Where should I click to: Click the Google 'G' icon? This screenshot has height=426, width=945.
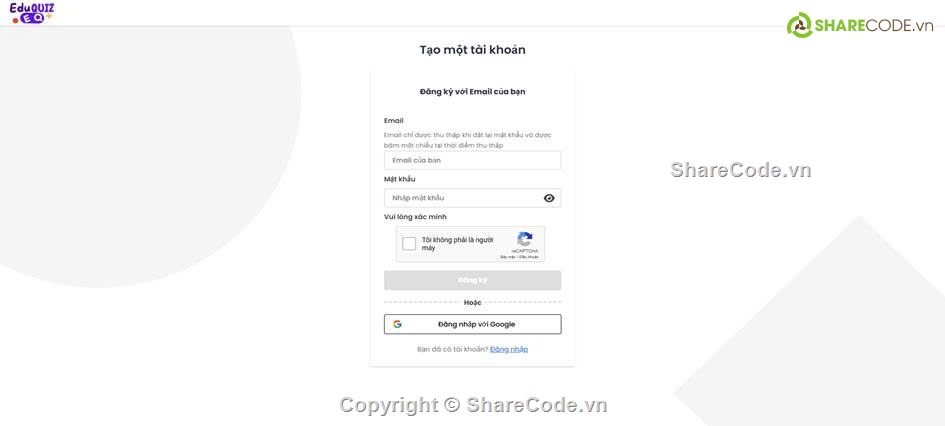(397, 324)
